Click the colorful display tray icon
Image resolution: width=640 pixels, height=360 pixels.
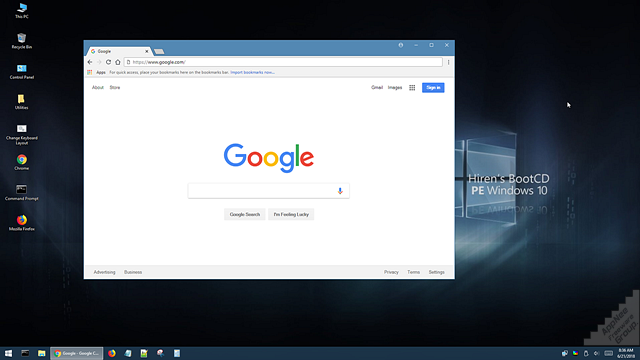click(576, 353)
